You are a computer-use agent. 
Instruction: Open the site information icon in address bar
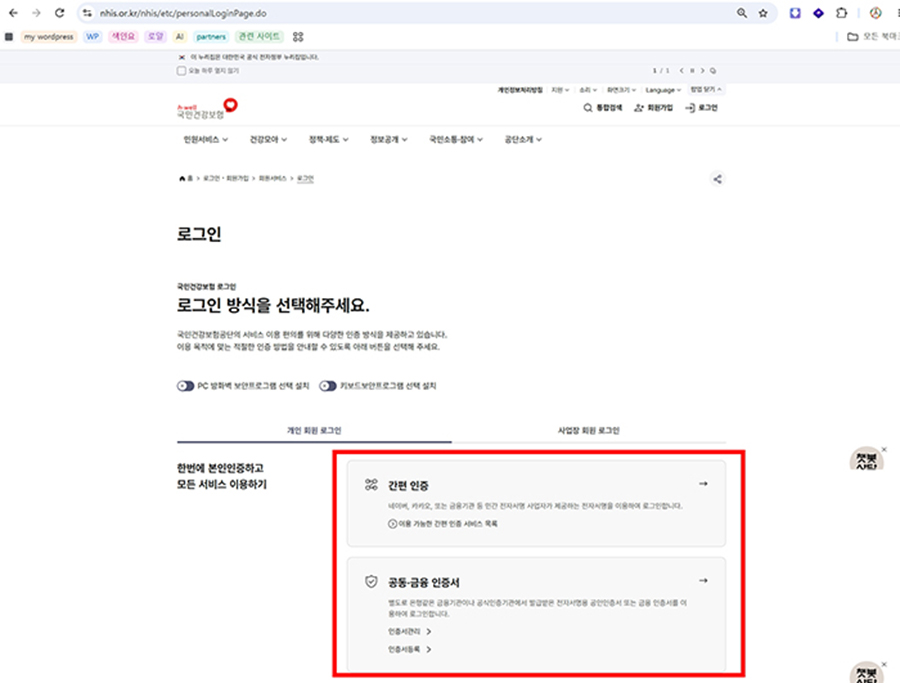87,13
